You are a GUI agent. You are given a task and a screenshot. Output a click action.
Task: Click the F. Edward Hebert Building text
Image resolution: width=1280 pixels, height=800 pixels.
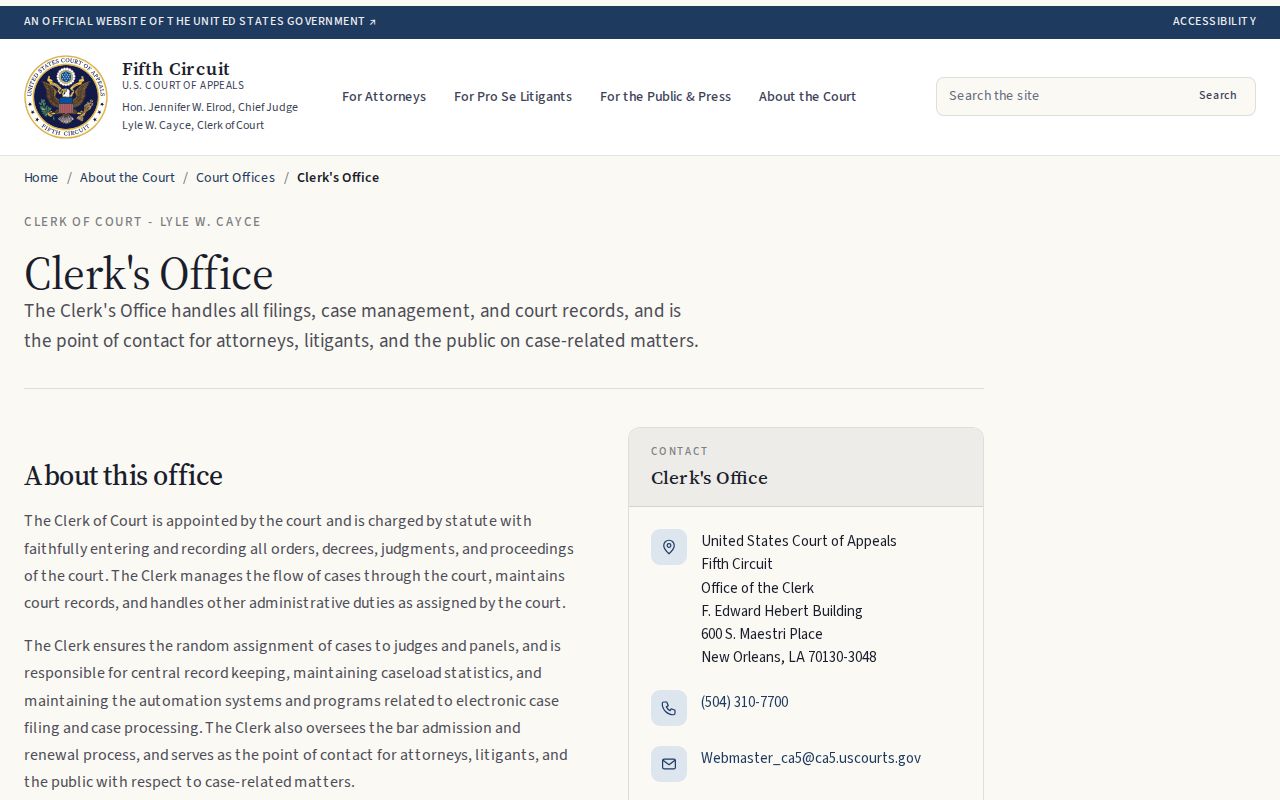tap(782, 611)
